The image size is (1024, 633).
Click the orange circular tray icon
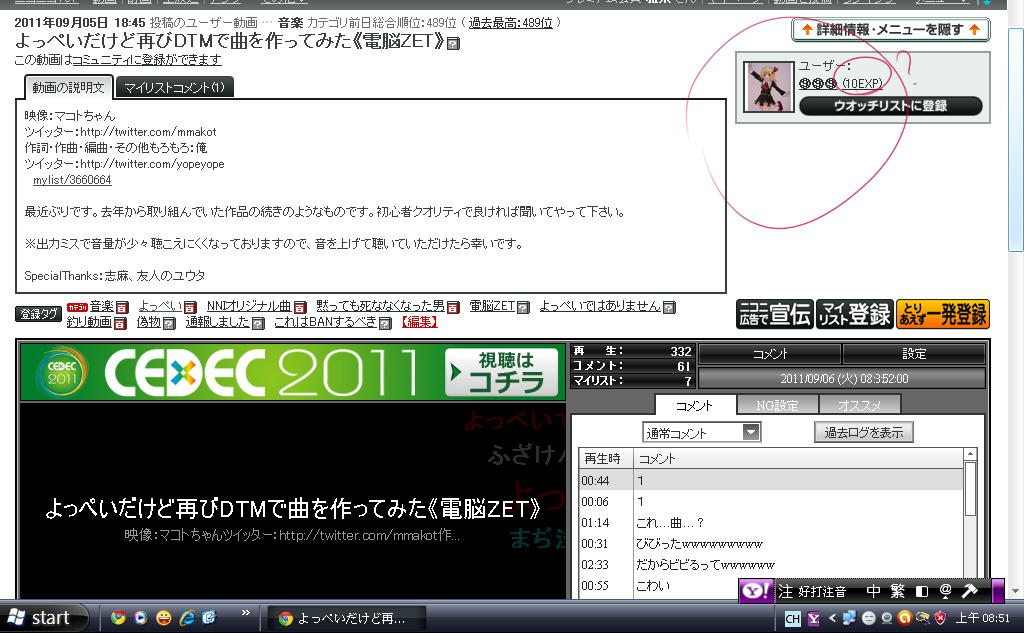pos(904,617)
